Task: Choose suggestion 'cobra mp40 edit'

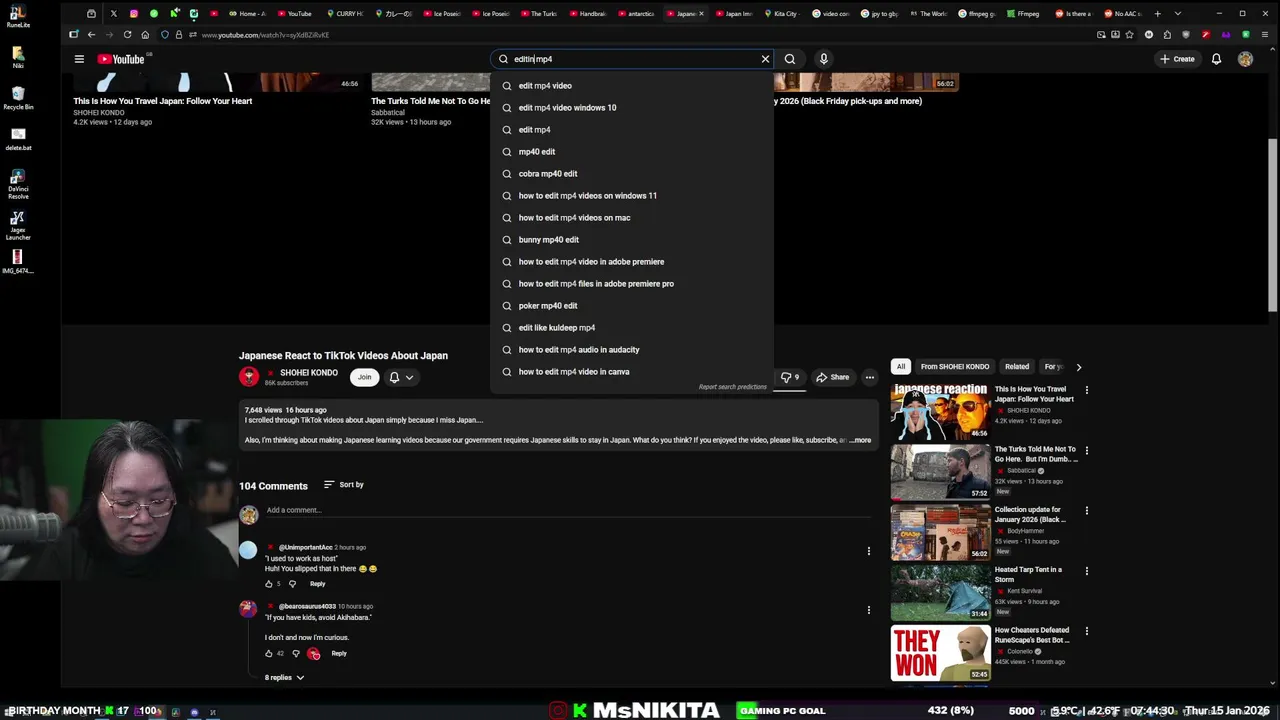Action: (x=632, y=174)
